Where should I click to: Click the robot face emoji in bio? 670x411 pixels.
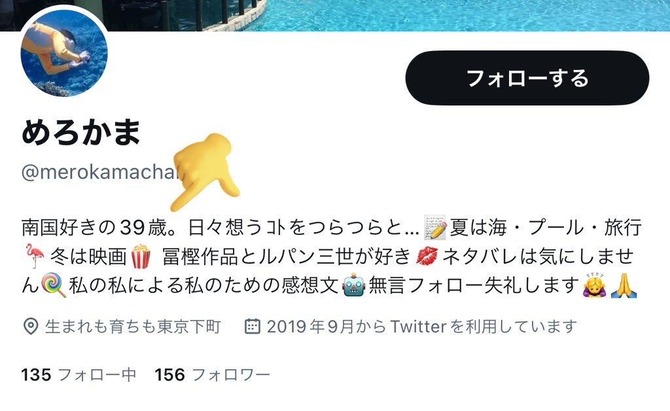[354, 285]
